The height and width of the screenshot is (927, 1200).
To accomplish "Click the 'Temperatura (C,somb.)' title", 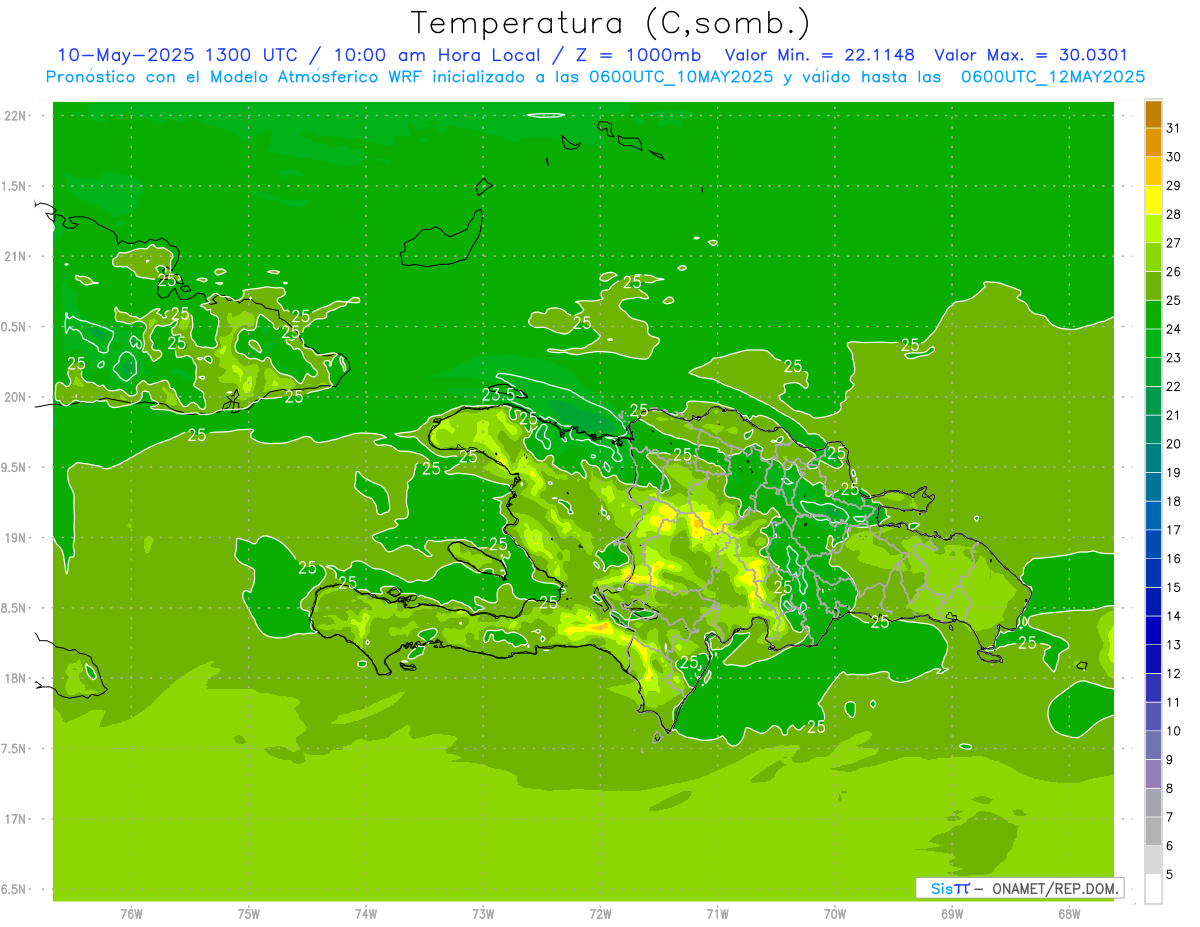I will tap(611, 24).
